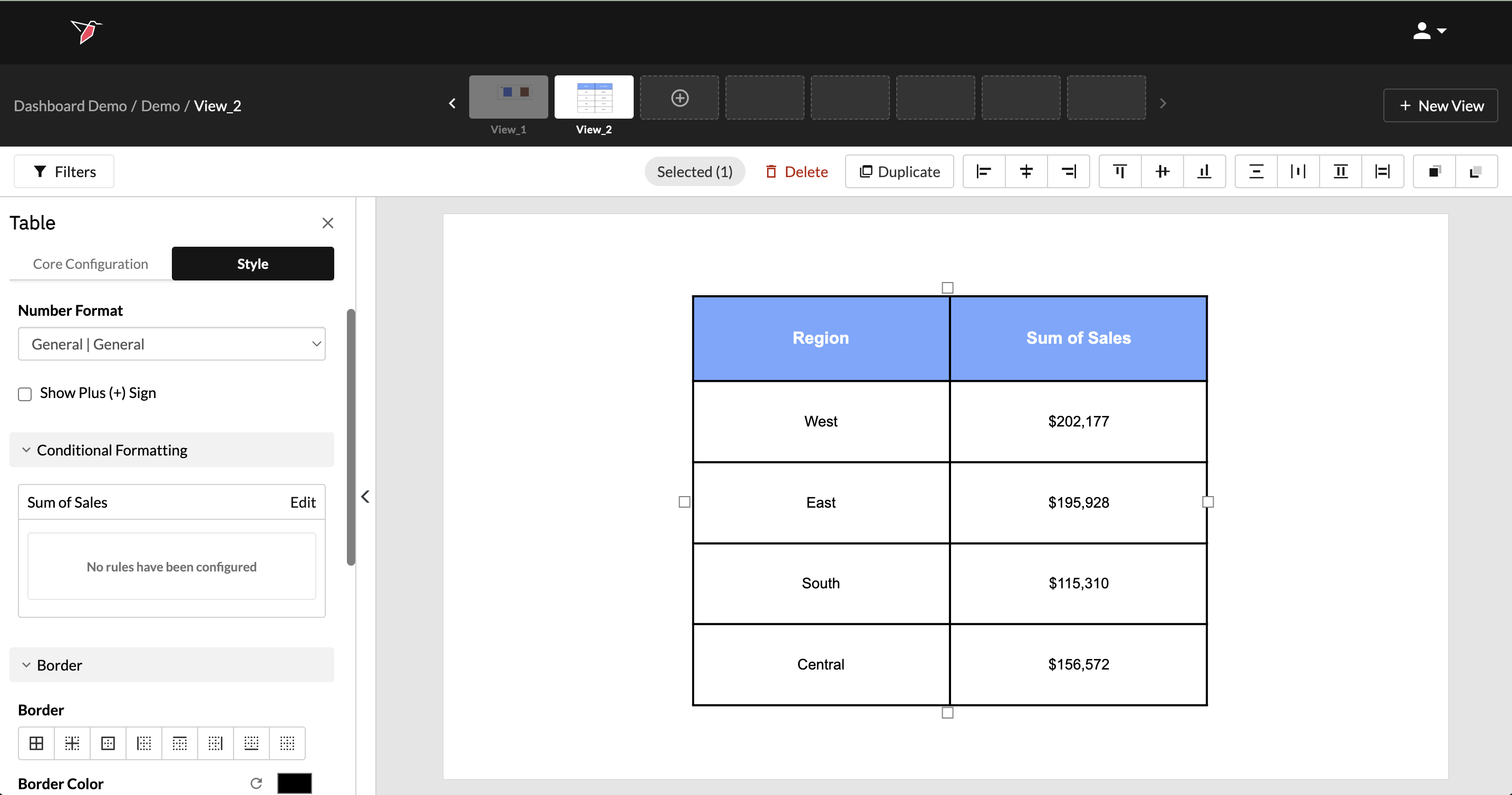1512x795 pixels.
Task: Click Edit for Sum of Sales rules
Action: pyautogui.click(x=303, y=502)
